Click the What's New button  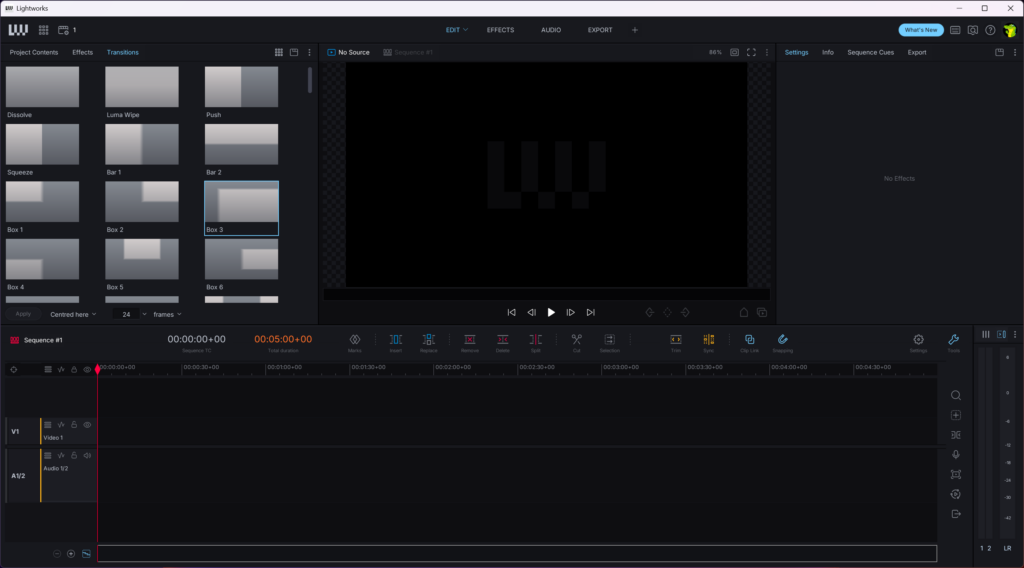(921, 30)
